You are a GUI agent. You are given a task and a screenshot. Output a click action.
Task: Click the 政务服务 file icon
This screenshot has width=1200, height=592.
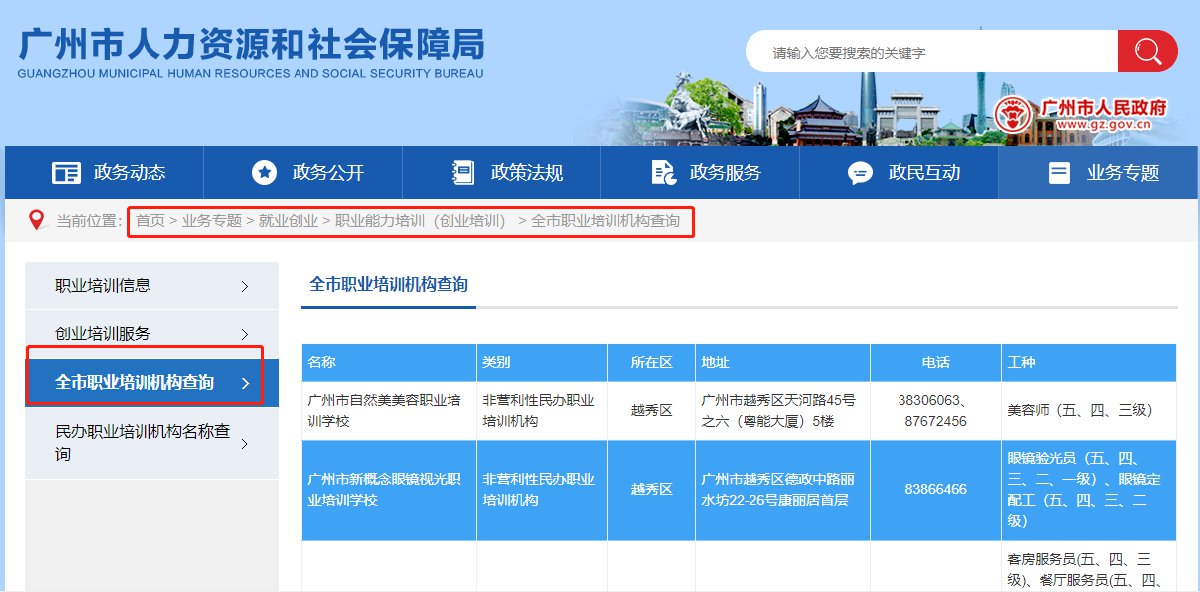coord(662,173)
